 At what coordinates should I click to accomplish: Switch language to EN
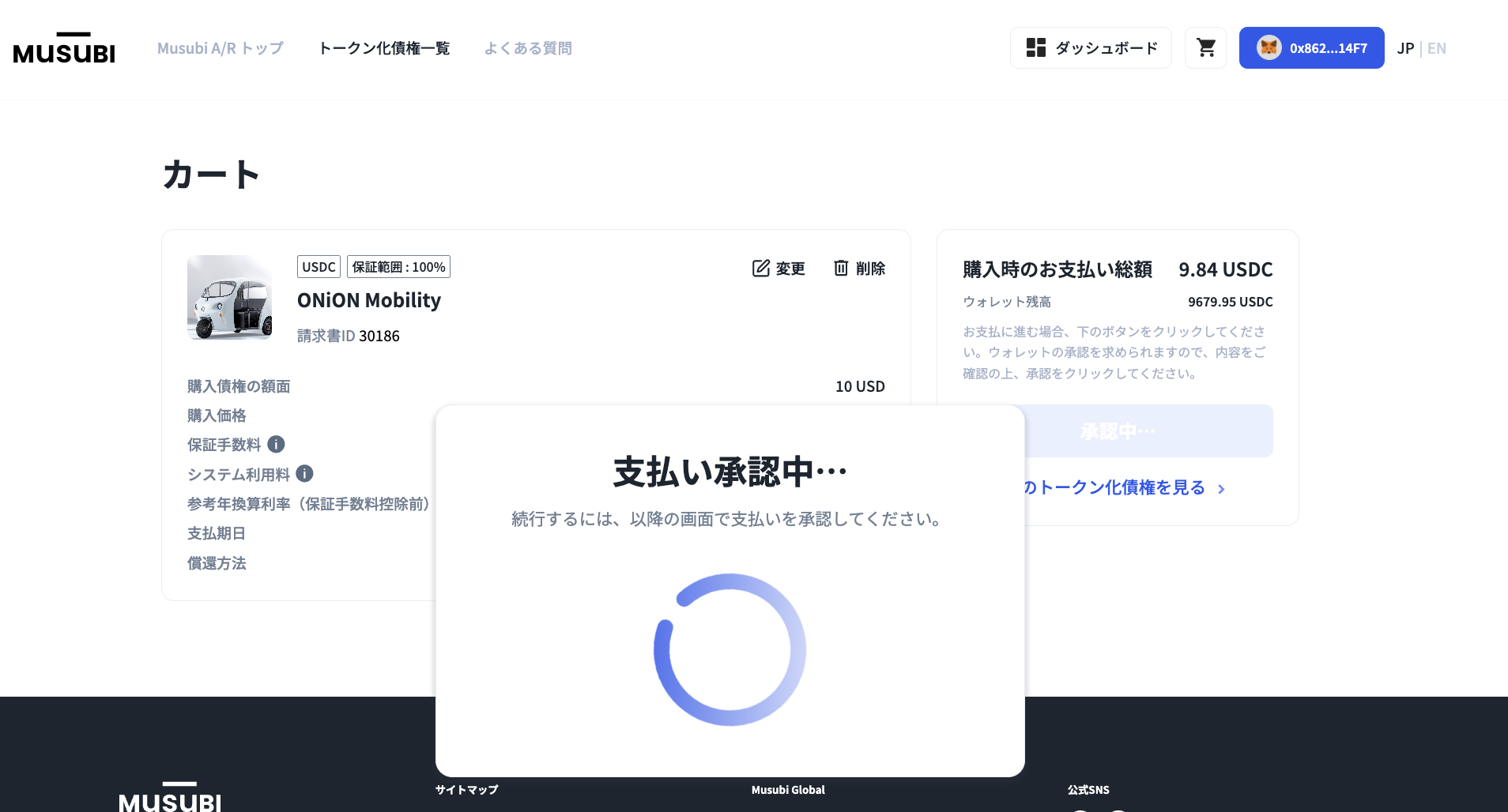pos(1437,48)
